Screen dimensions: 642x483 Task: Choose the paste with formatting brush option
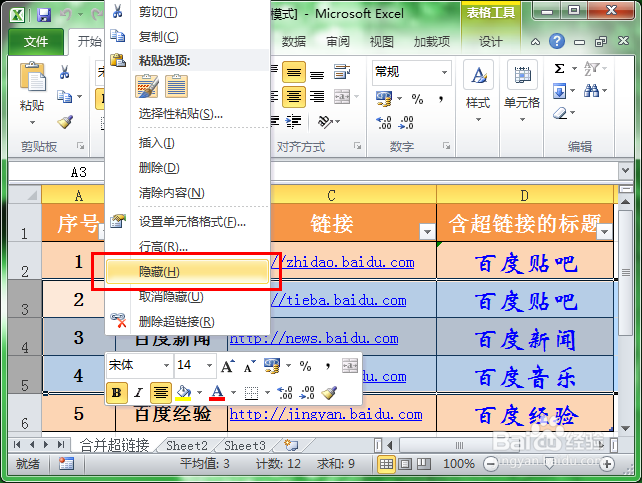coord(147,86)
